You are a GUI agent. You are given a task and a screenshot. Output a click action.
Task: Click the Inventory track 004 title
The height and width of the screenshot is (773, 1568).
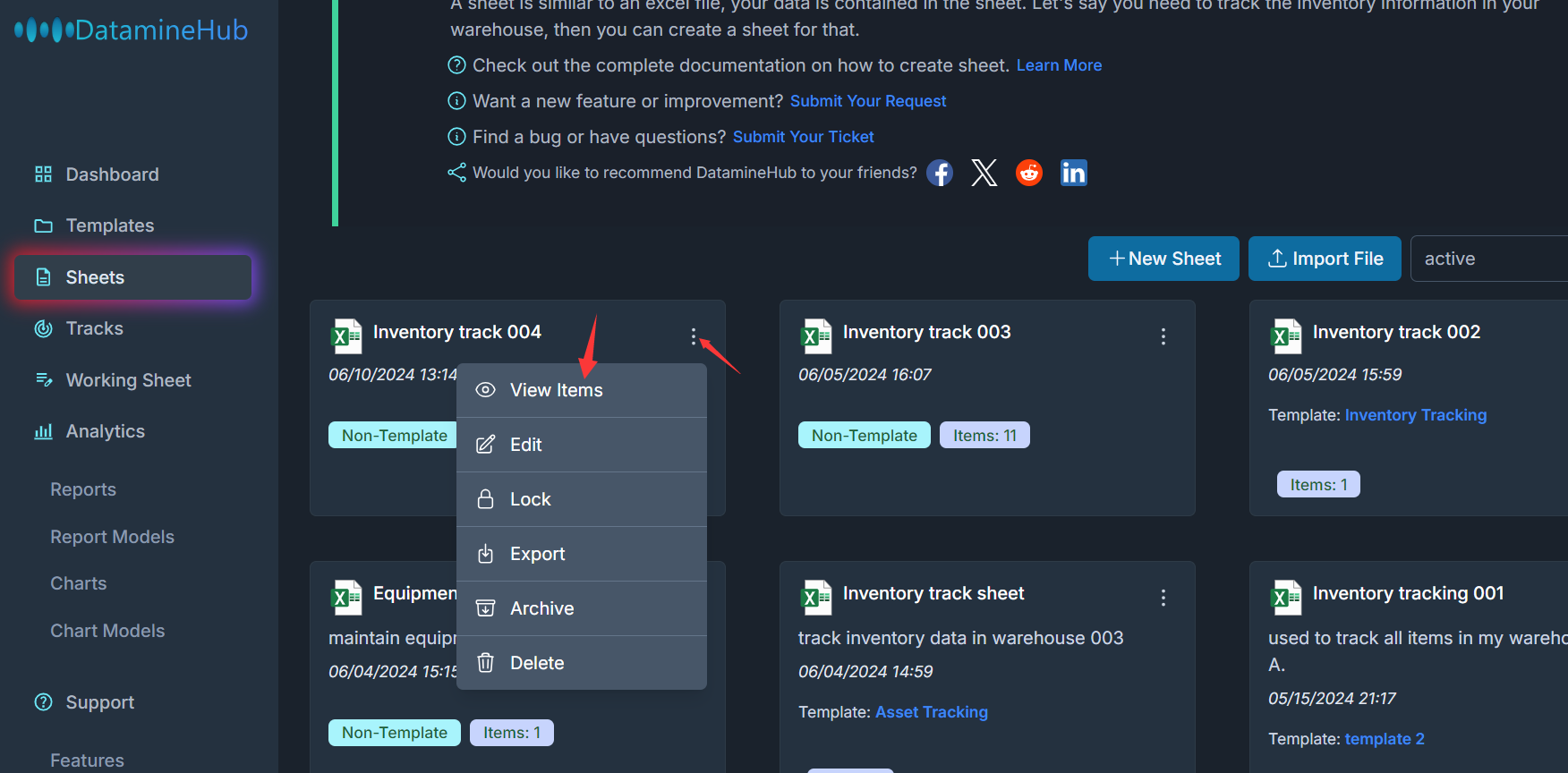pyautogui.click(x=456, y=332)
